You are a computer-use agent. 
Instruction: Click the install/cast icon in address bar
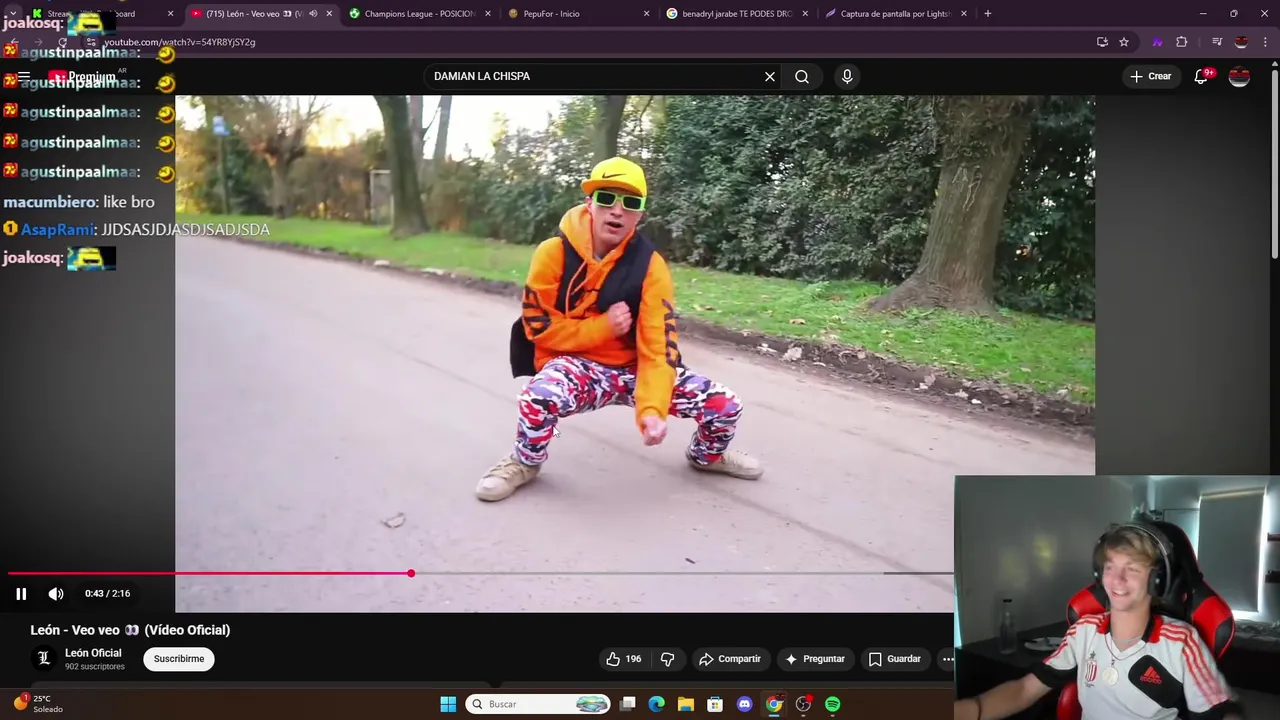1102,42
